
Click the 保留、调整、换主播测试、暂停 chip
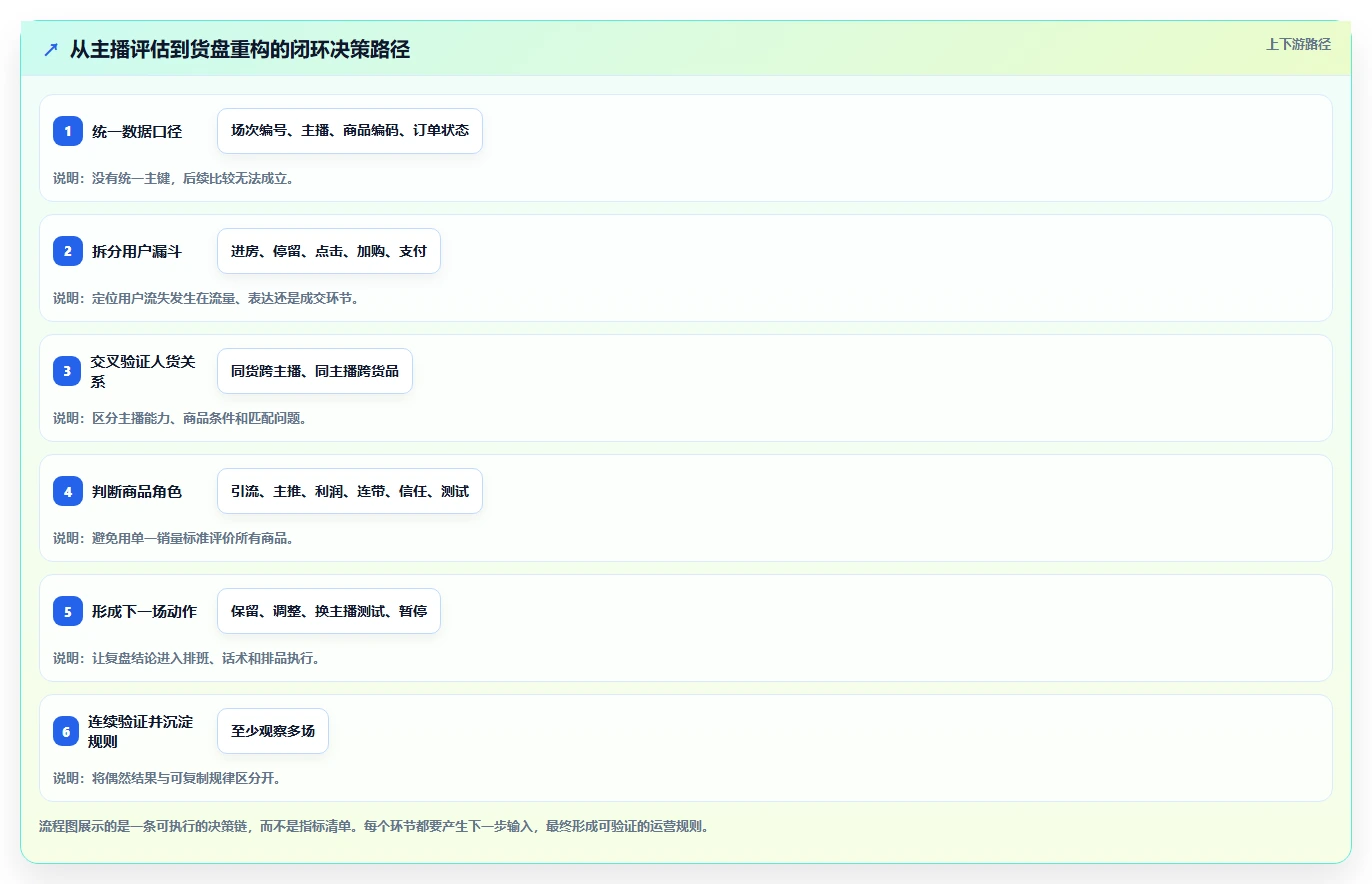(329, 611)
